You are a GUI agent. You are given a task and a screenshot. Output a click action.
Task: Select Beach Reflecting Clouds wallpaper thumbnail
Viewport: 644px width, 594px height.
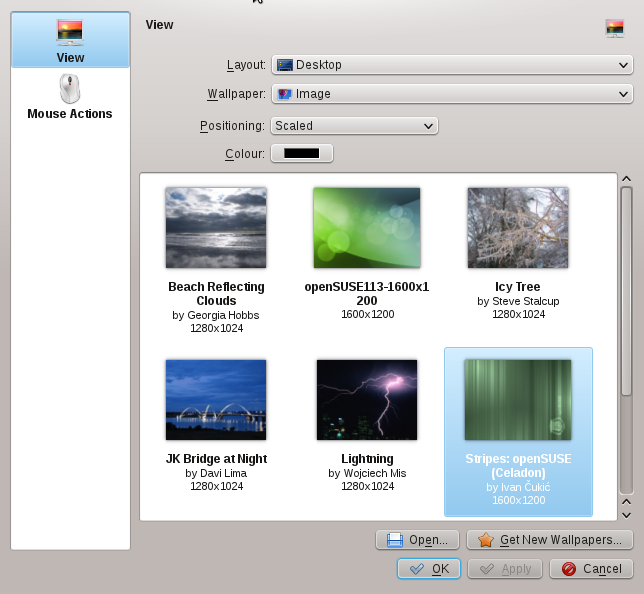pyautogui.click(x=216, y=228)
